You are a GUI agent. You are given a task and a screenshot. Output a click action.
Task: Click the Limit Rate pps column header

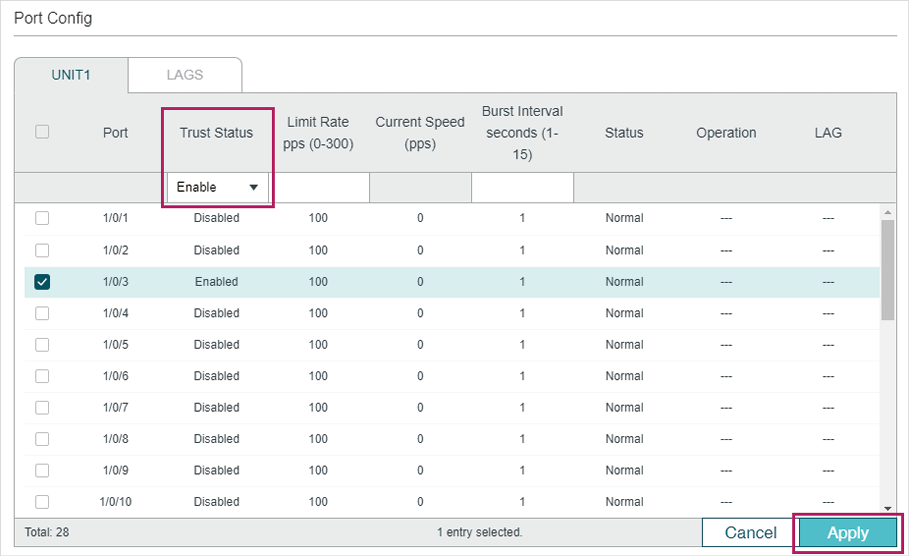tap(318, 133)
